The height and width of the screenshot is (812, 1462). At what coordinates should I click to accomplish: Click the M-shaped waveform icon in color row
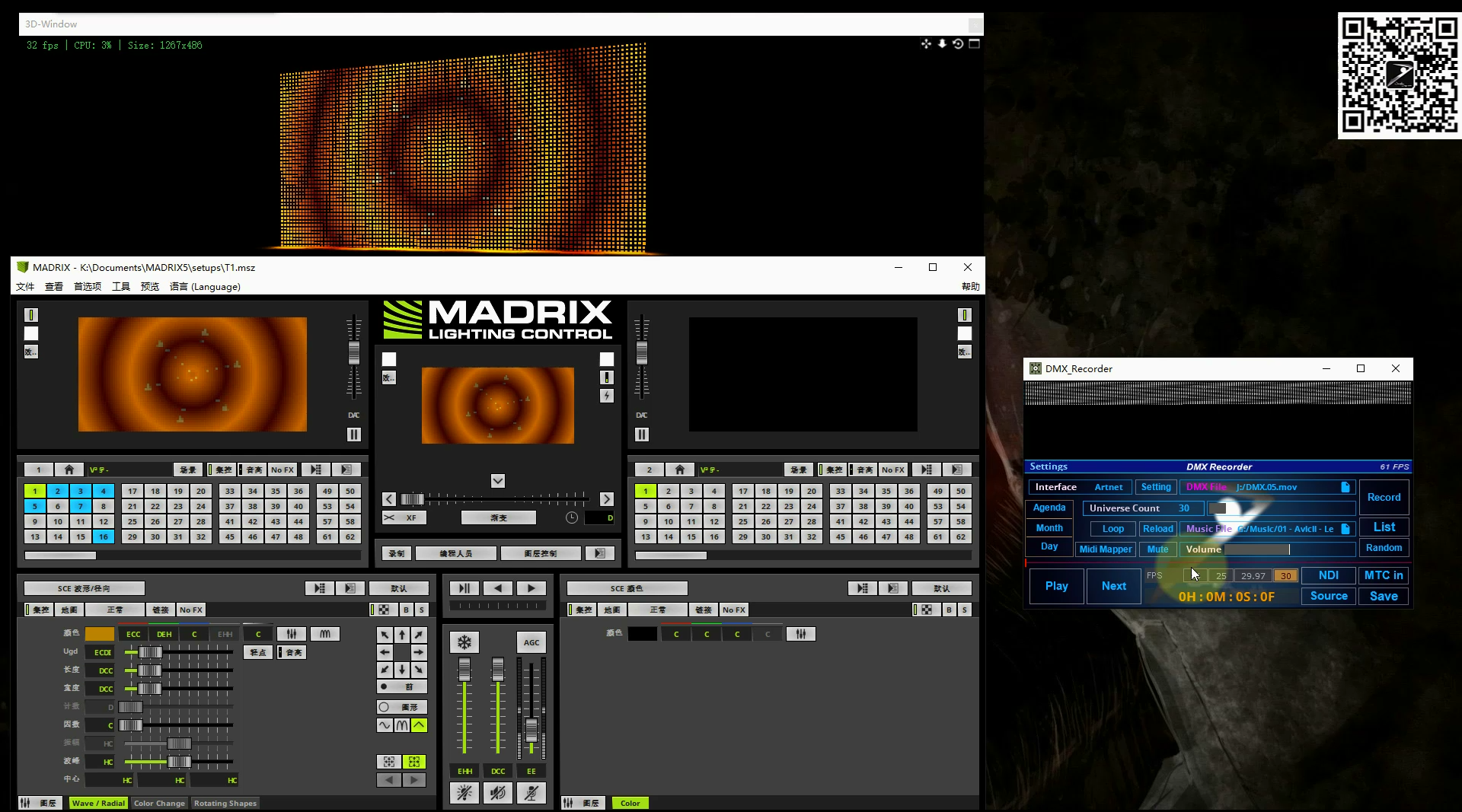325,634
